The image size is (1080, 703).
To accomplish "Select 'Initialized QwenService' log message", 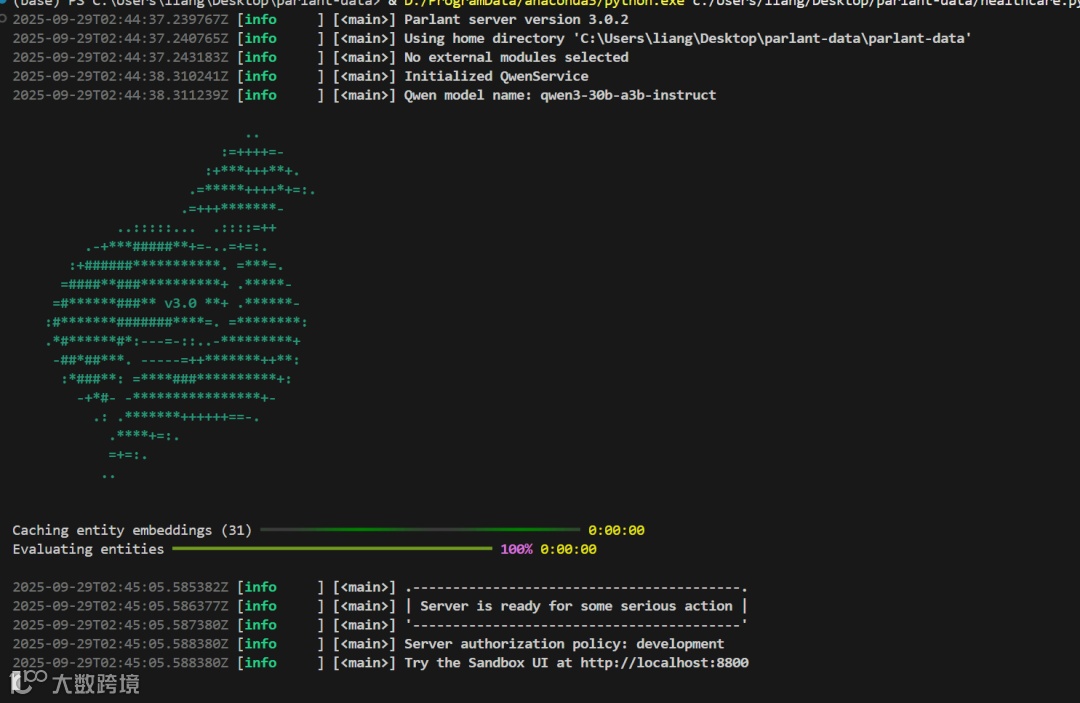I will tap(496, 76).
